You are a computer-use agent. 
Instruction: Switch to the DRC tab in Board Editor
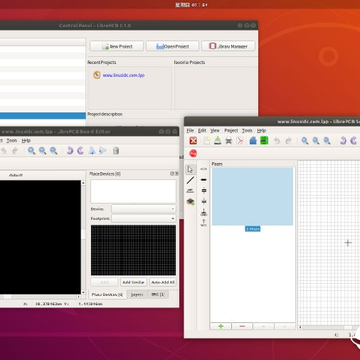coord(158,295)
